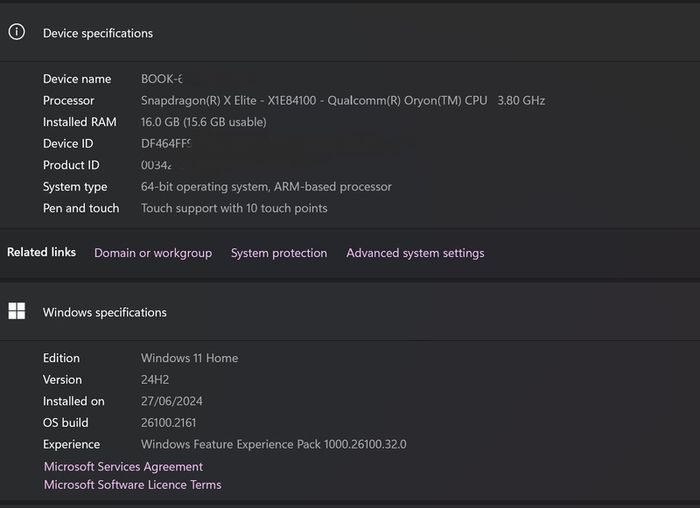Click the '3.80 GHz' processor speed

pos(521,100)
